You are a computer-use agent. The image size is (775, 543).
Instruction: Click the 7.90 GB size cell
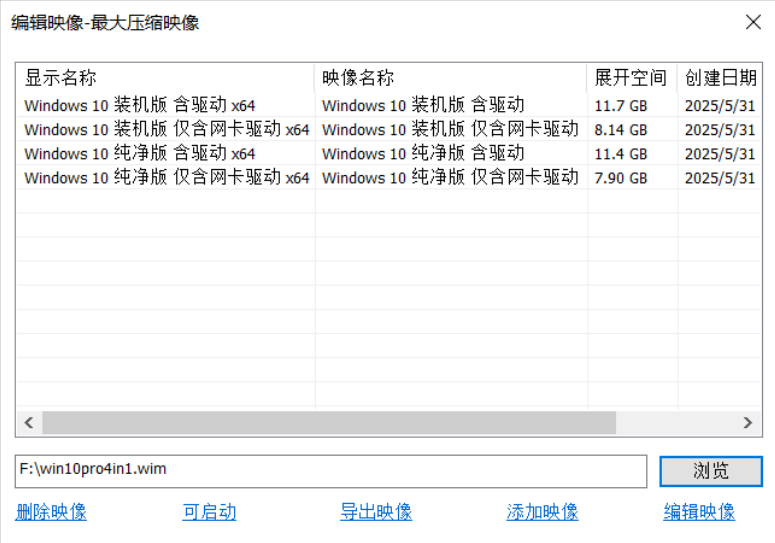tap(621, 178)
